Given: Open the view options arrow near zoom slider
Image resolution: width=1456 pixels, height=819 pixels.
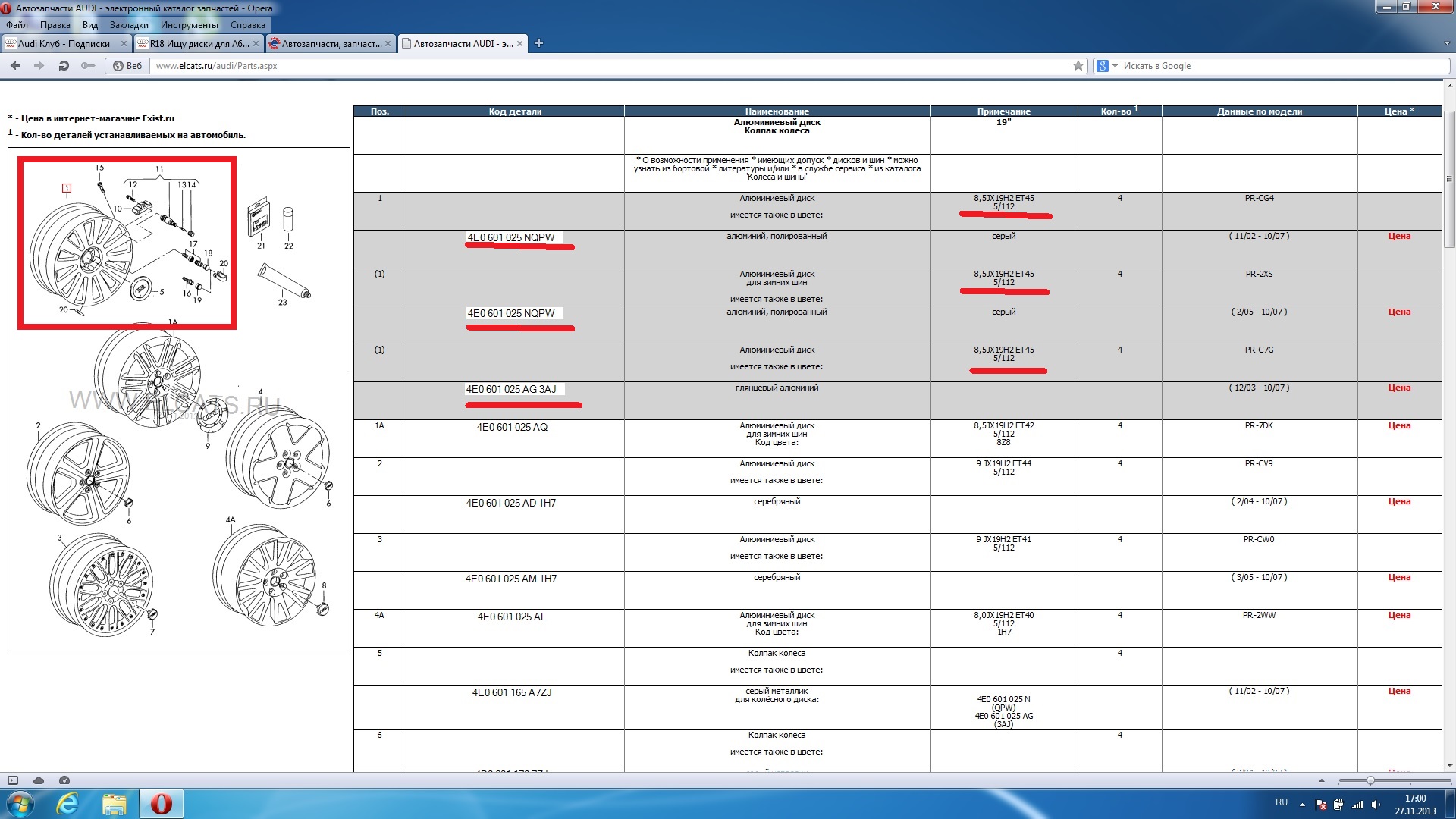Looking at the screenshot, I should [1322, 780].
